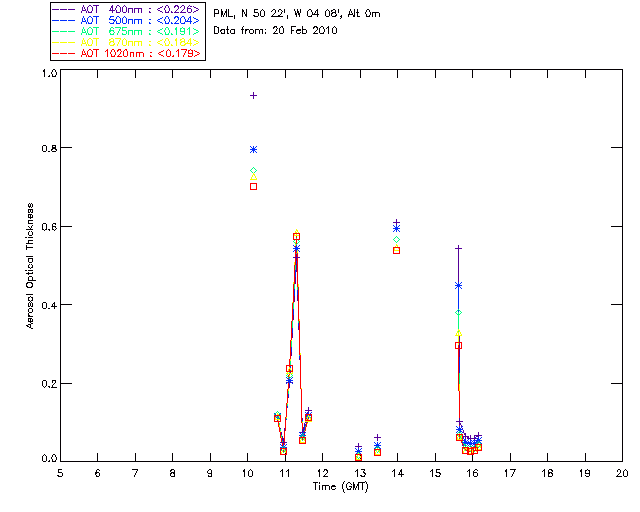Click the purple plus marker near 0.54
Viewport: 640px width, 512px height.
(458, 248)
